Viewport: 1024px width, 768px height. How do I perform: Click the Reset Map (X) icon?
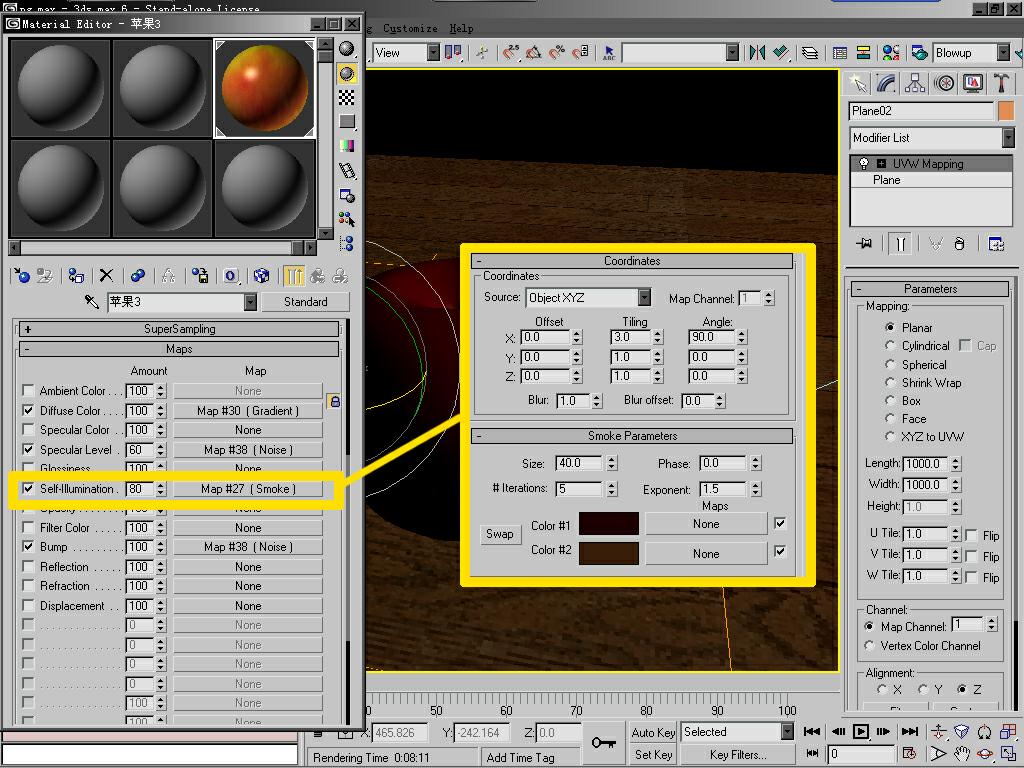coord(106,276)
